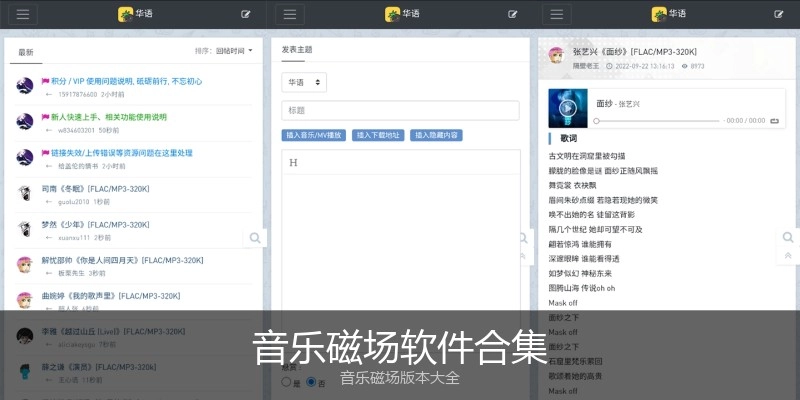This screenshot has width=800, height=400.
Task: Tap compose icon in song page header
Action: coord(779,14)
